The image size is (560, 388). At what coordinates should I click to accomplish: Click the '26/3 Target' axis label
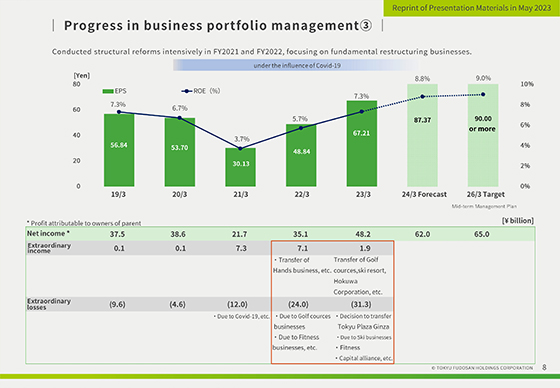point(486,194)
